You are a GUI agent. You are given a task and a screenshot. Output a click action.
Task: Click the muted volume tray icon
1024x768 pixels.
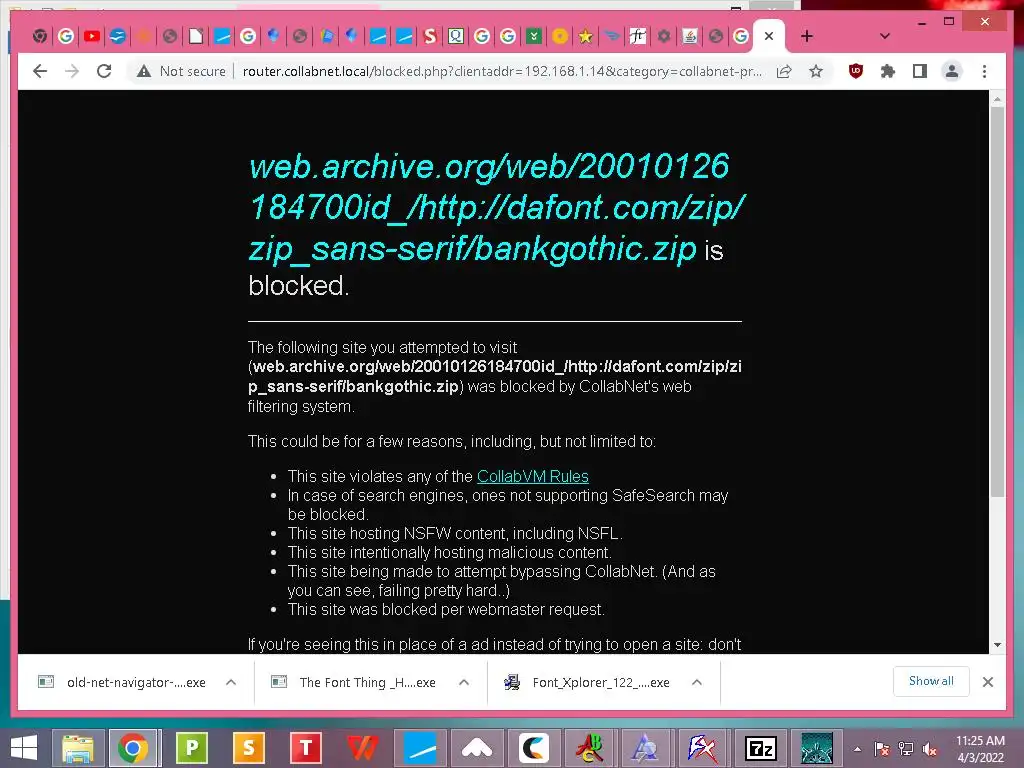[x=930, y=749]
